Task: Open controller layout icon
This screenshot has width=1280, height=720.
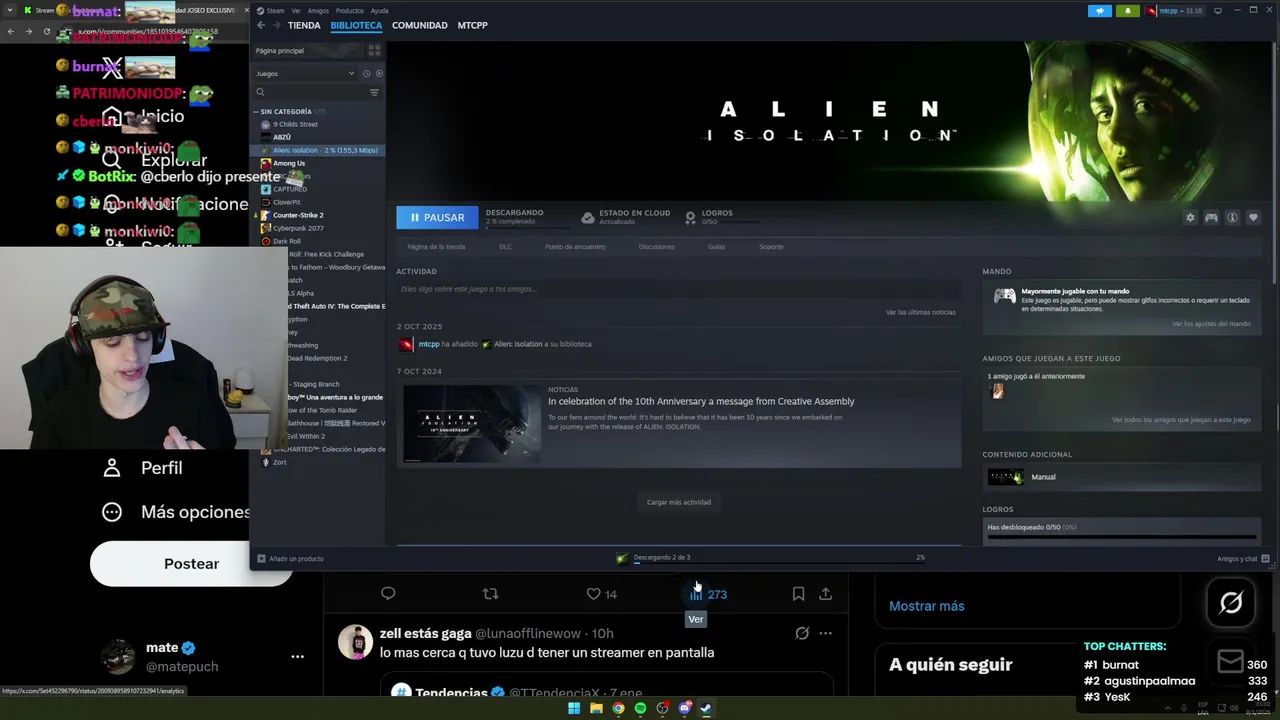Action: coord(1211,217)
